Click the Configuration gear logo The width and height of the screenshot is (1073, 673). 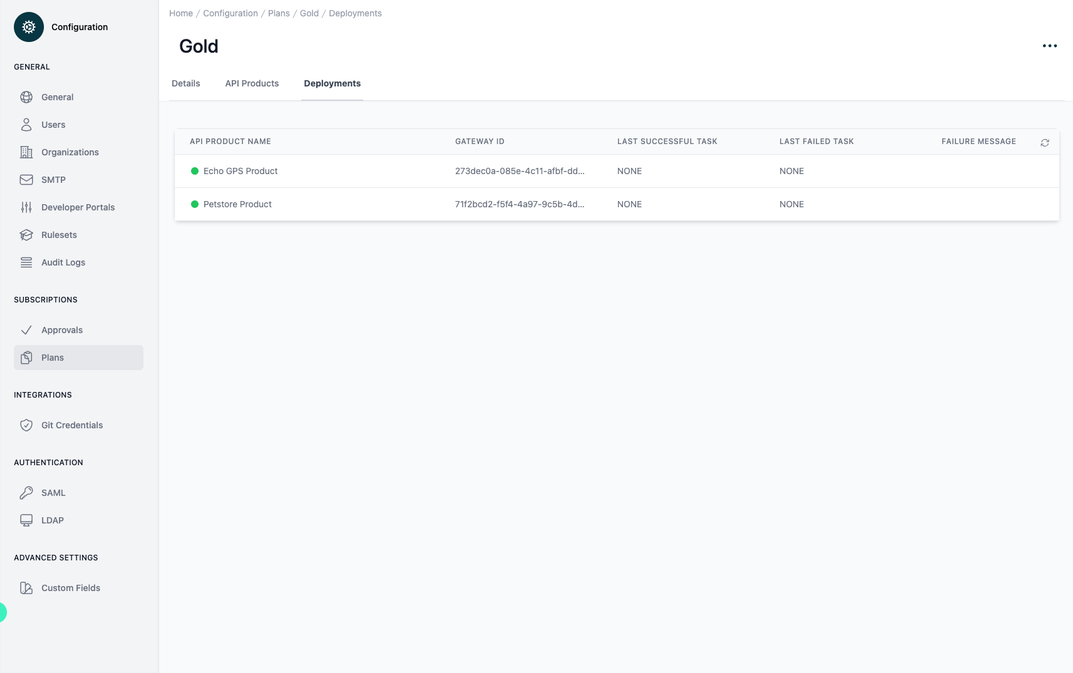28,27
